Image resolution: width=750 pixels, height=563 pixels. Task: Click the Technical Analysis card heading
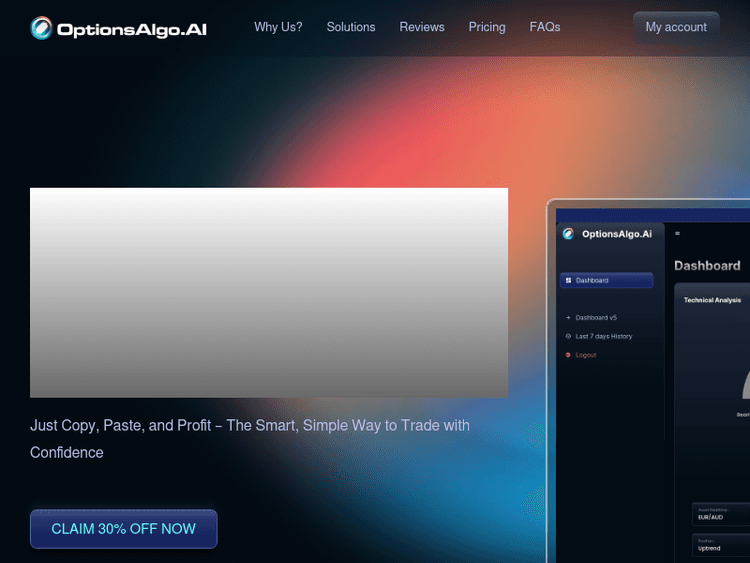pos(712,300)
